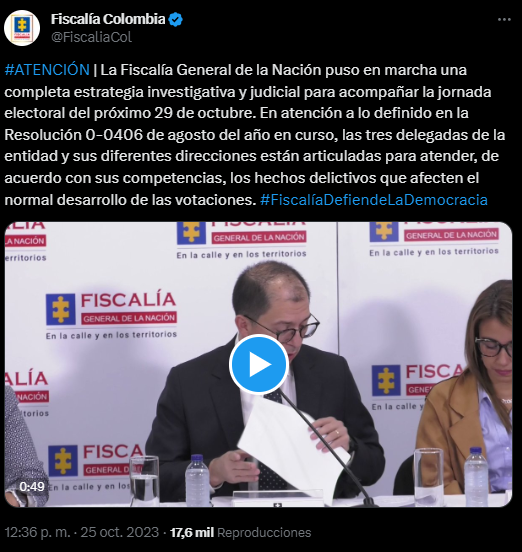Open the Fiscalía Colombia profile avatar

(x=22, y=28)
